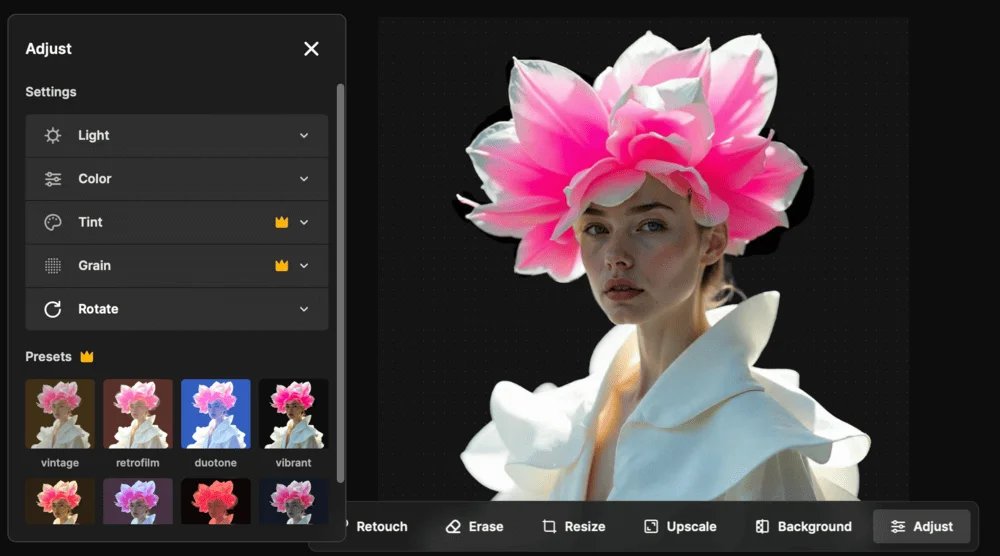This screenshot has height=556, width=1000.
Task: Click the Tint palette icon
Action: click(x=53, y=222)
